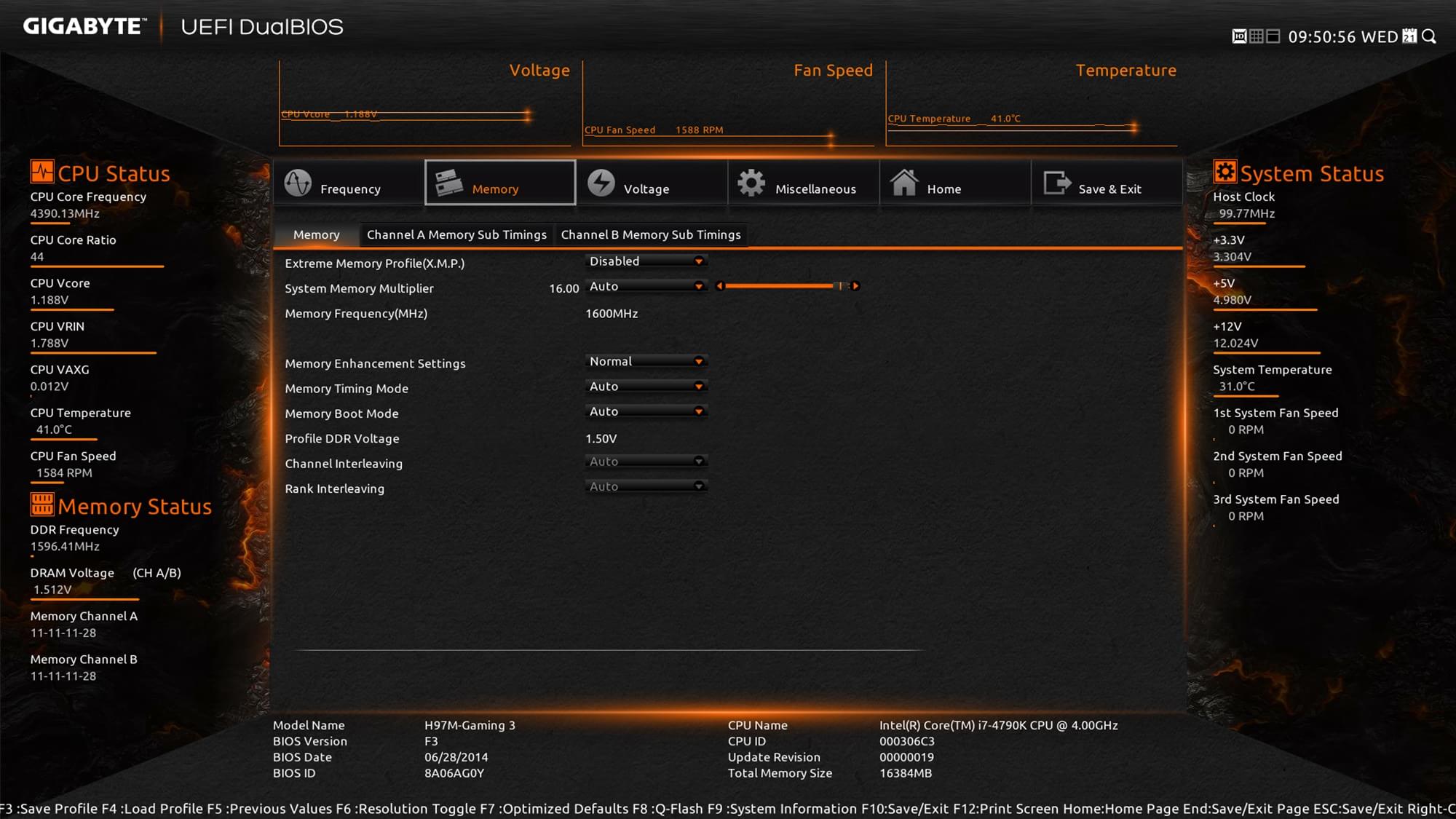Open the Voltage section lightning icon

(x=601, y=183)
